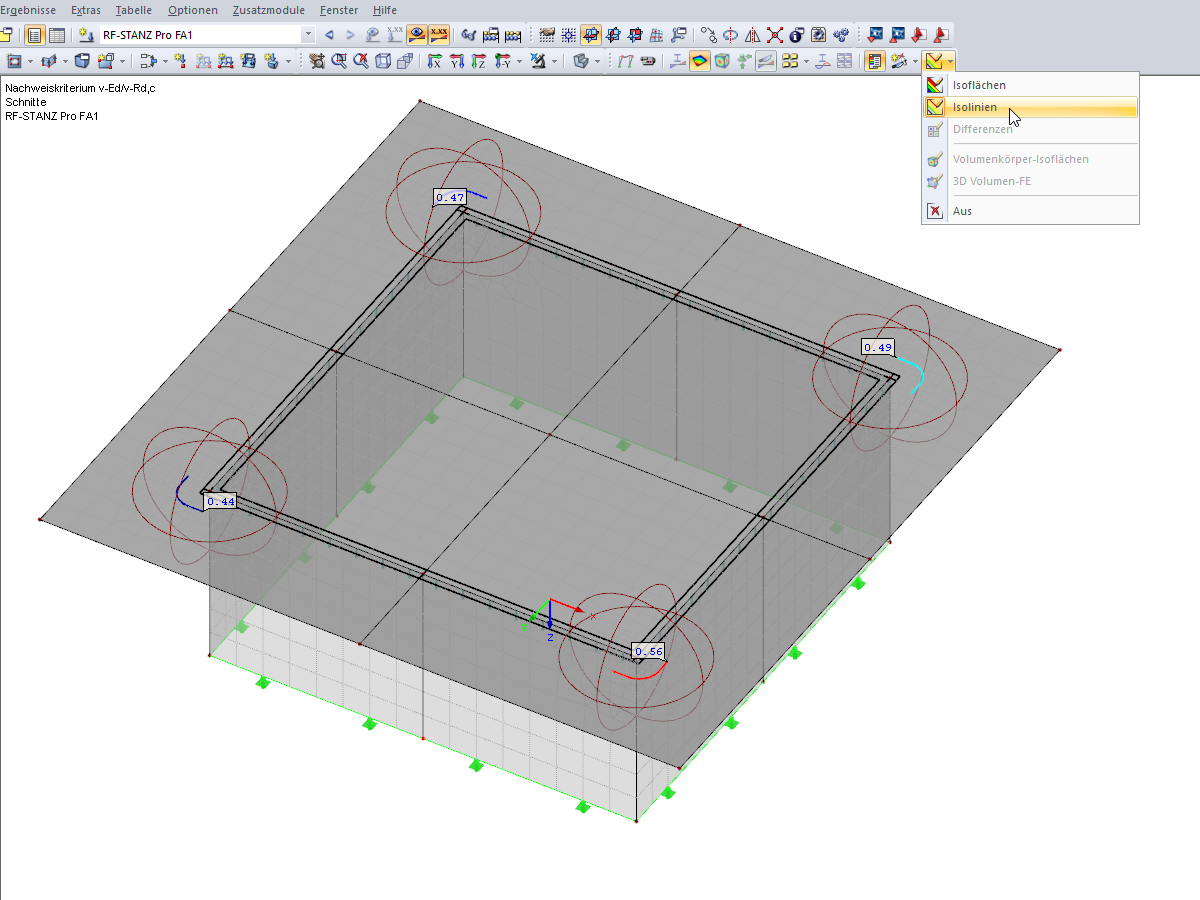Expand the magic wand dropdown arrow
The height and width of the screenshot is (900, 1200).
pyautogui.click(x=915, y=61)
